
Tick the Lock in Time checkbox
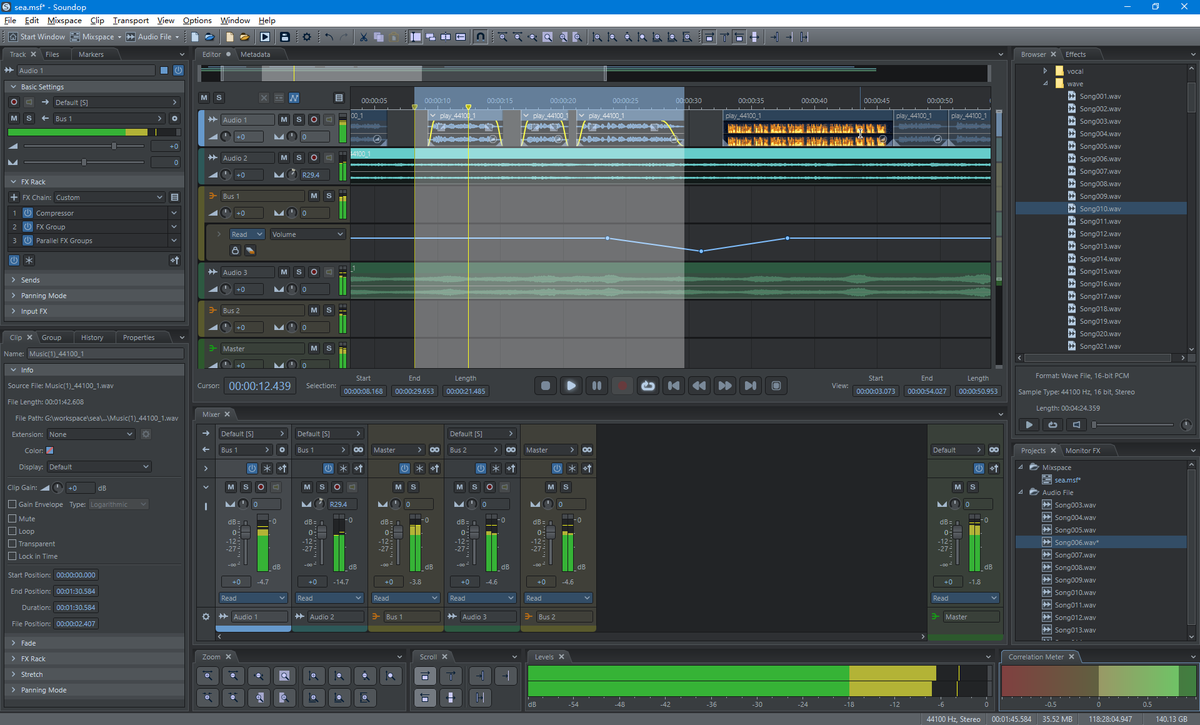(x=12, y=556)
